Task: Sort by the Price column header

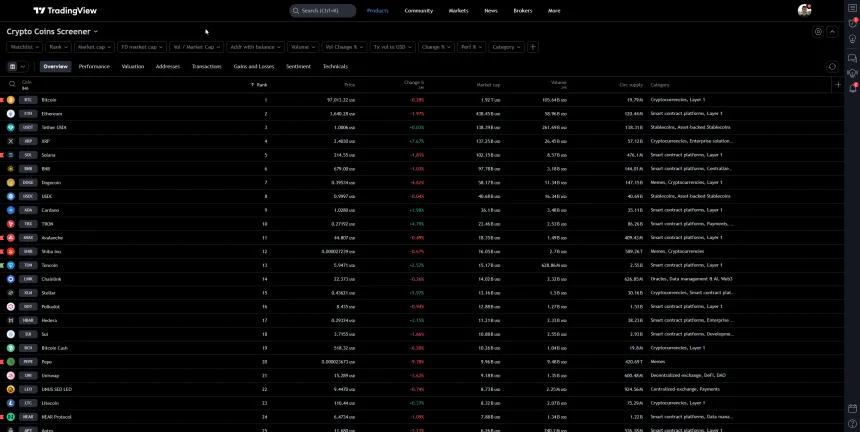Action: tap(349, 85)
